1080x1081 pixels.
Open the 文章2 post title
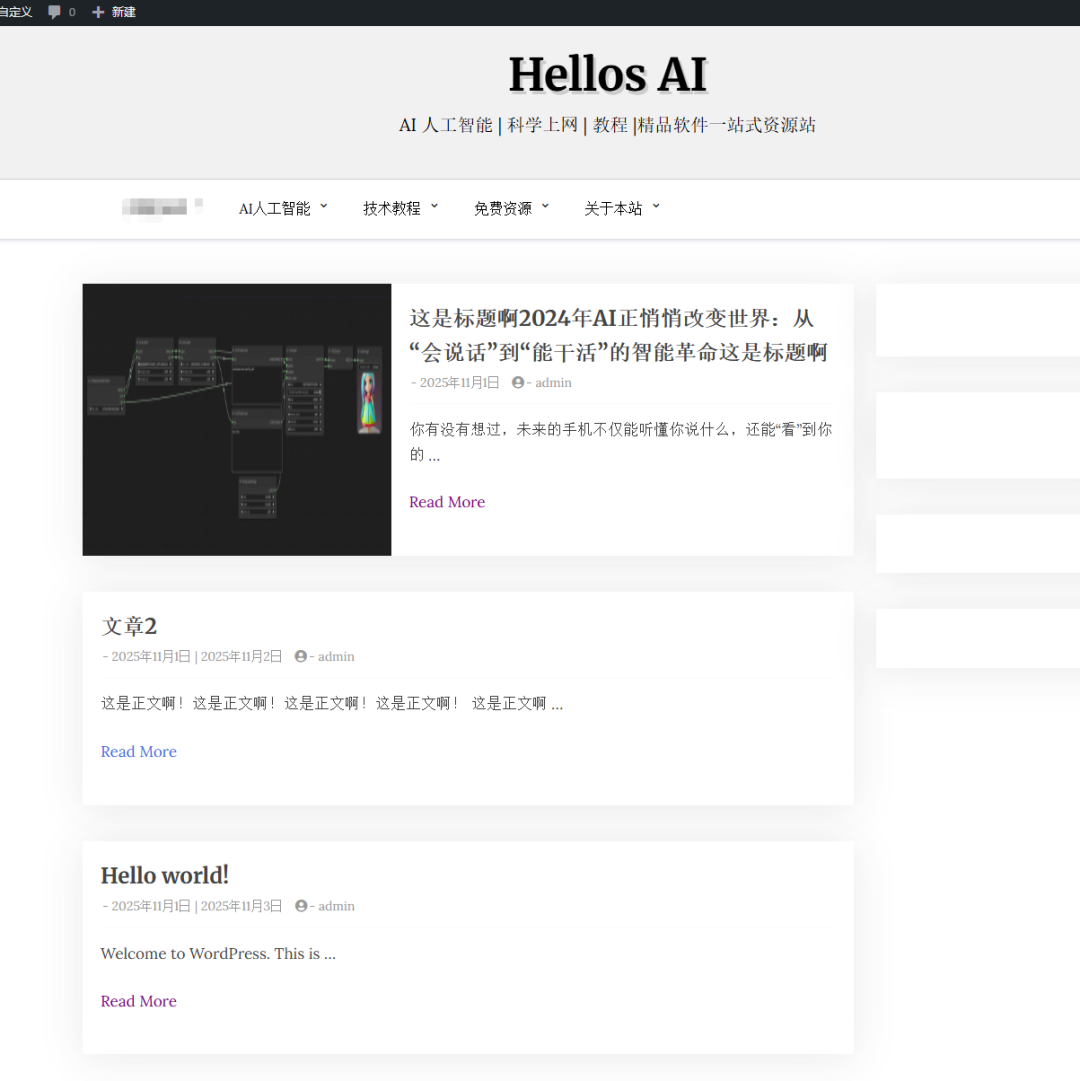pos(129,626)
